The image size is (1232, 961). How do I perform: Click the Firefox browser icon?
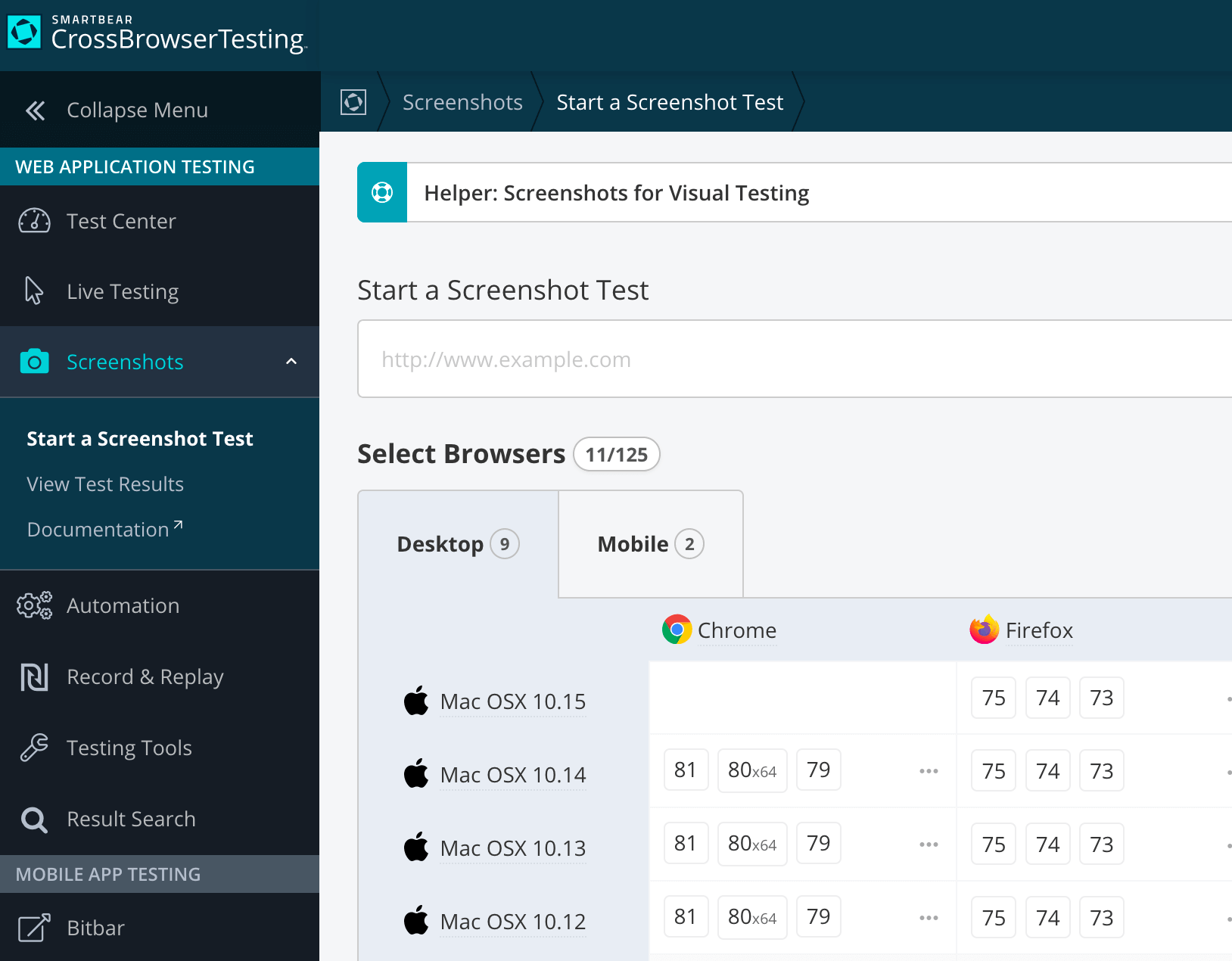coord(984,630)
